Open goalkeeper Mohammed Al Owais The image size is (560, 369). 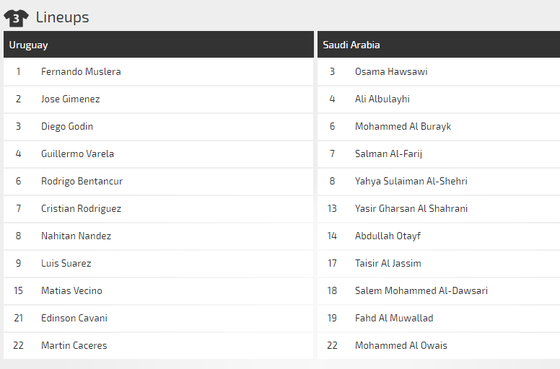click(x=401, y=345)
